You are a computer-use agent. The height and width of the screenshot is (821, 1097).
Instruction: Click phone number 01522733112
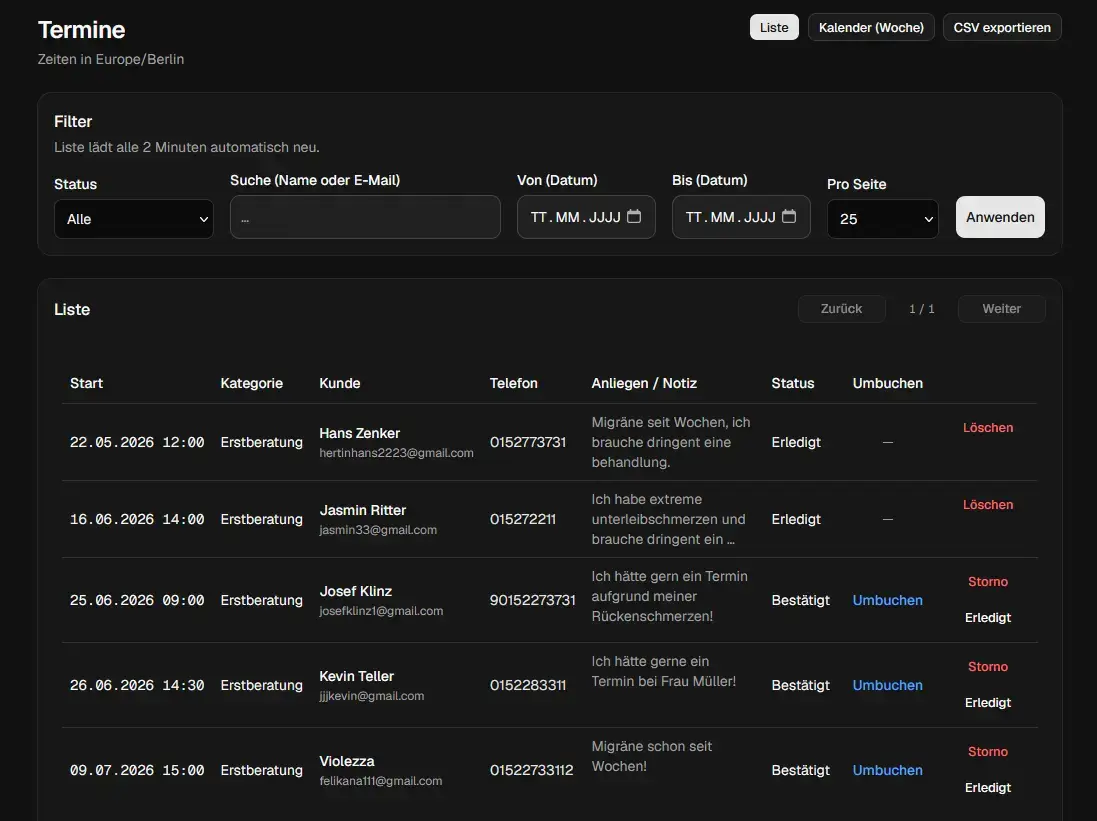pyautogui.click(x=531, y=770)
